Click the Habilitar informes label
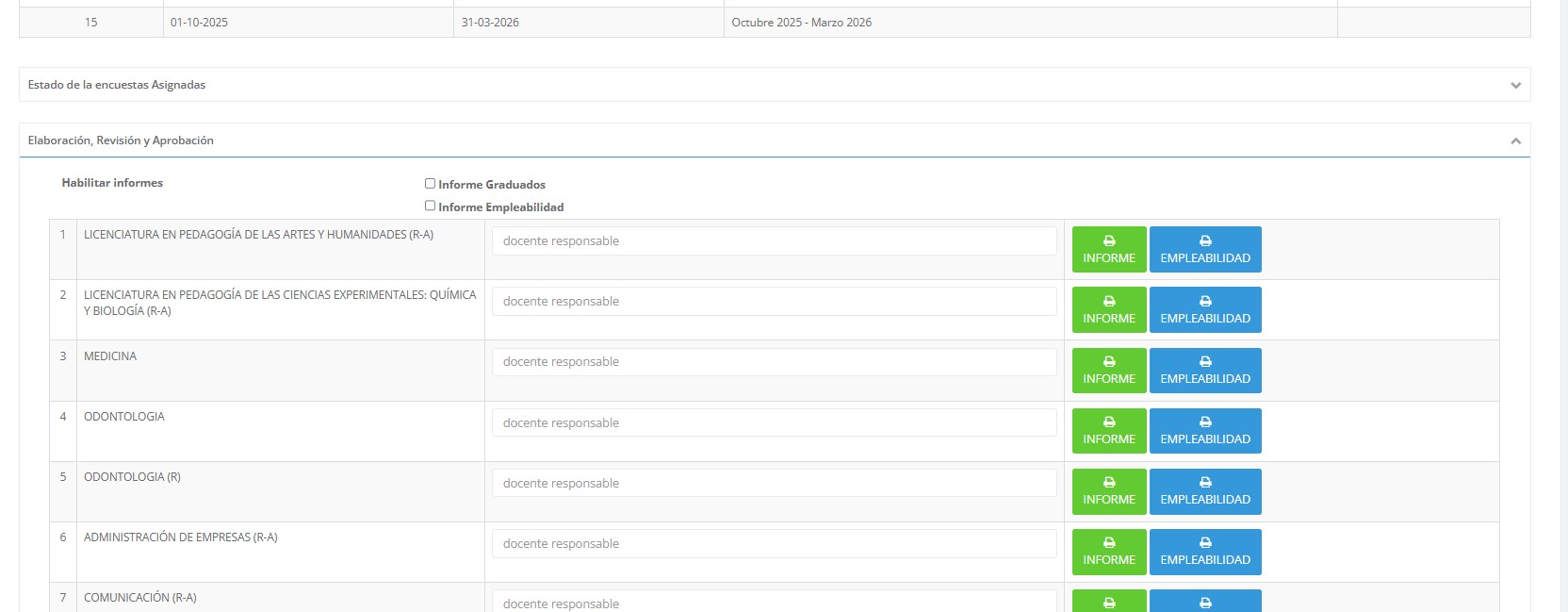 [x=112, y=183]
